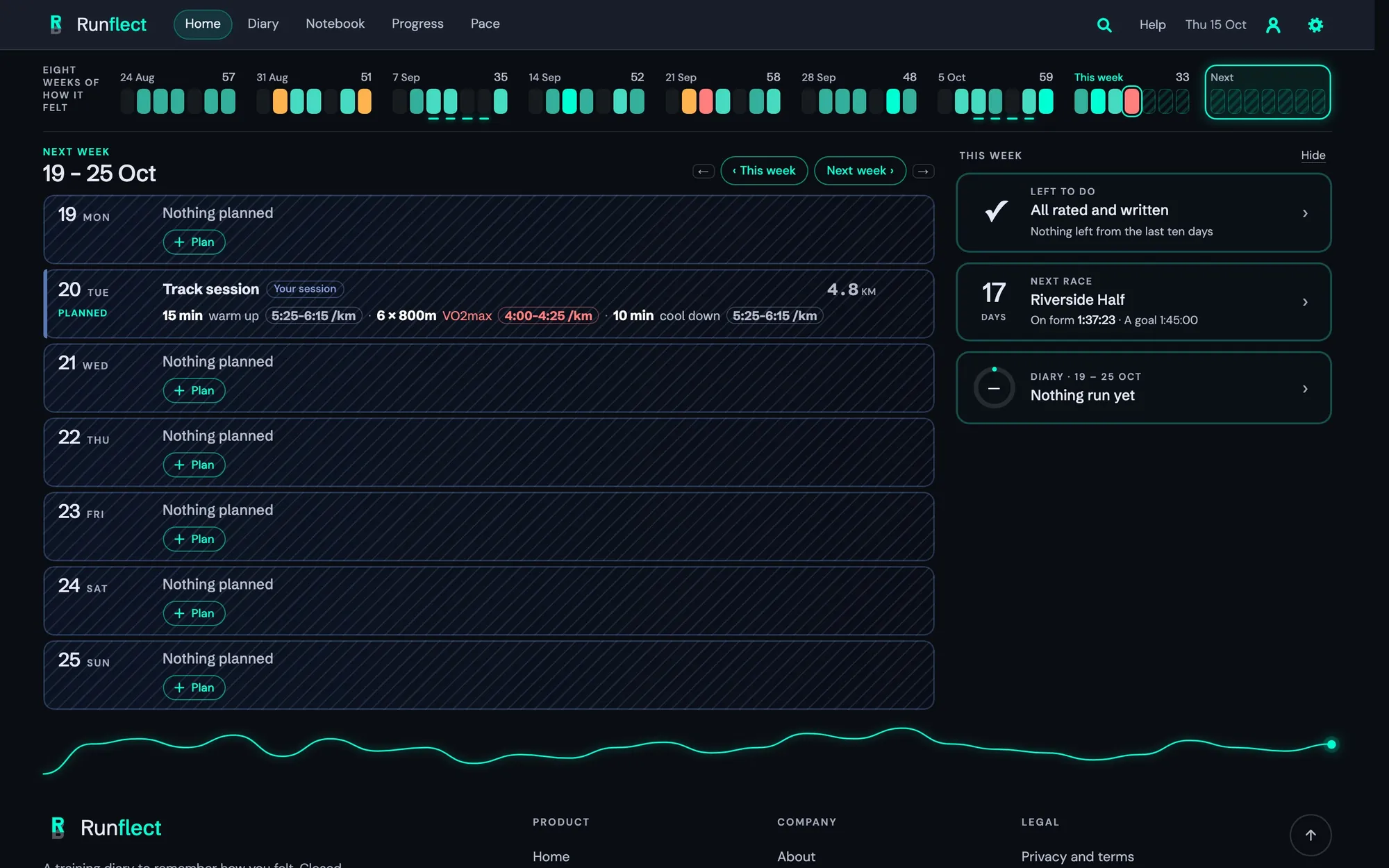Viewport: 1389px width, 868px height.
Task: Click the 4:00-4:25 /km VO2max pace pill
Action: pos(548,316)
